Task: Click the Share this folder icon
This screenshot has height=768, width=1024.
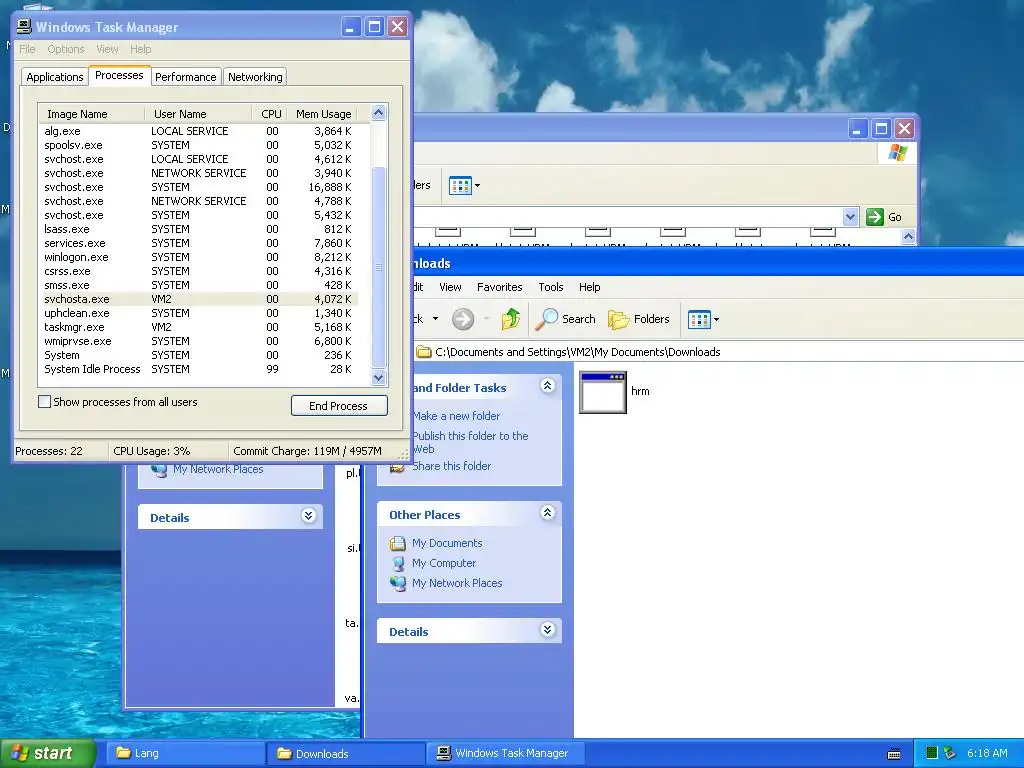Action: click(398, 466)
